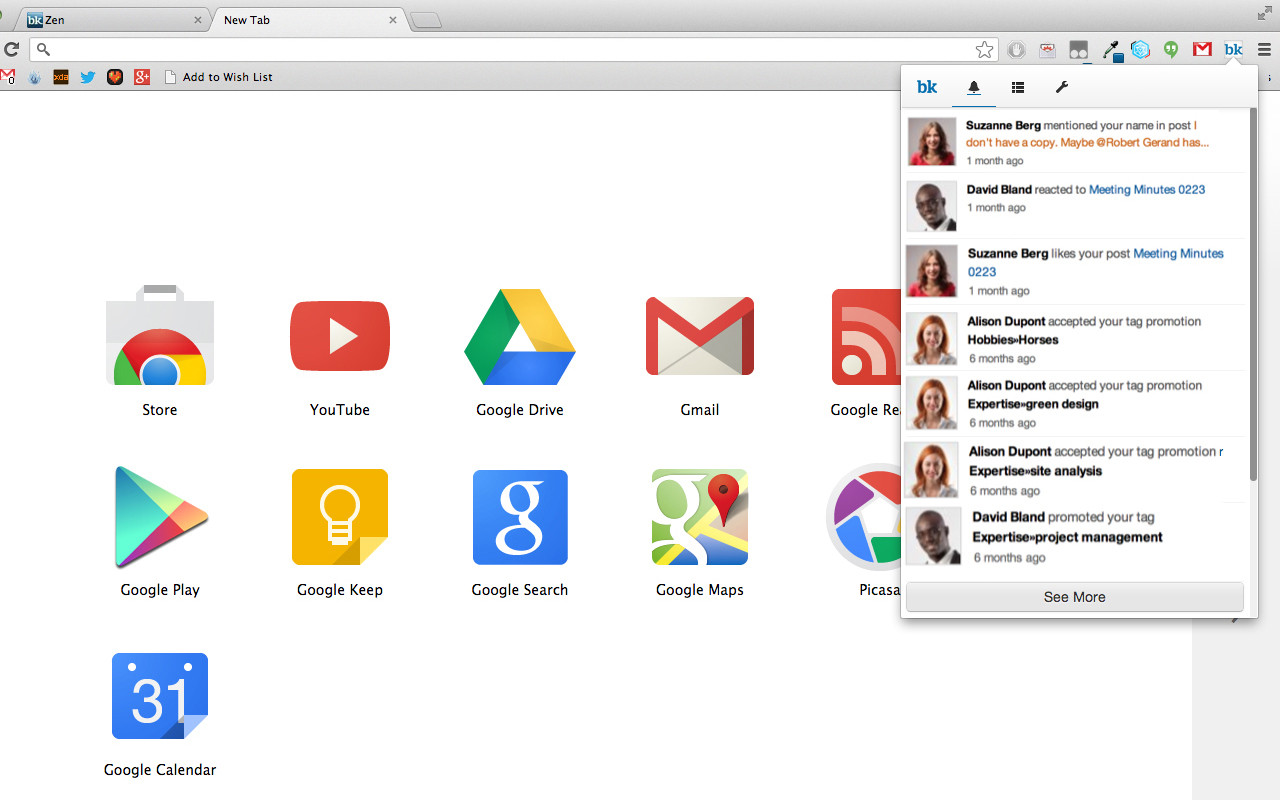The width and height of the screenshot is (1280, 800).
Task: Launch the Hangouts extension icon
Action: (1170, 49)
